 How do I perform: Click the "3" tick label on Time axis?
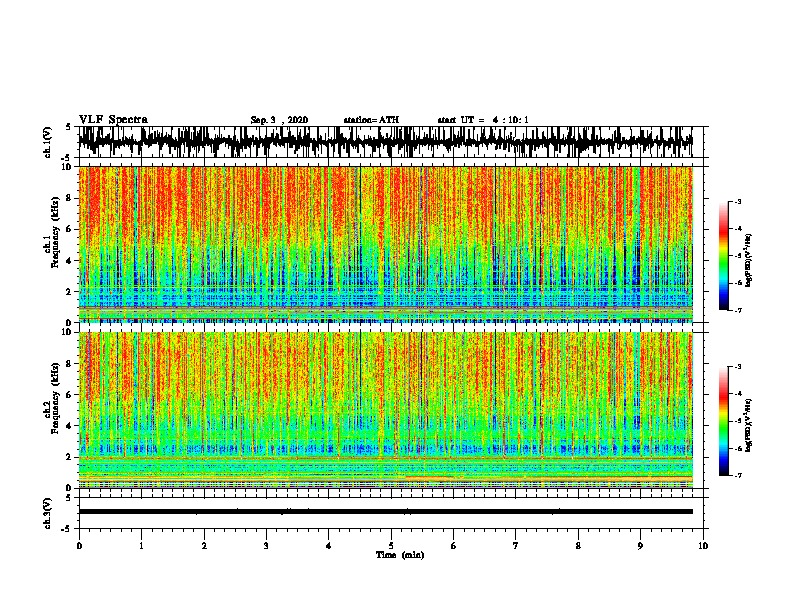266,546
